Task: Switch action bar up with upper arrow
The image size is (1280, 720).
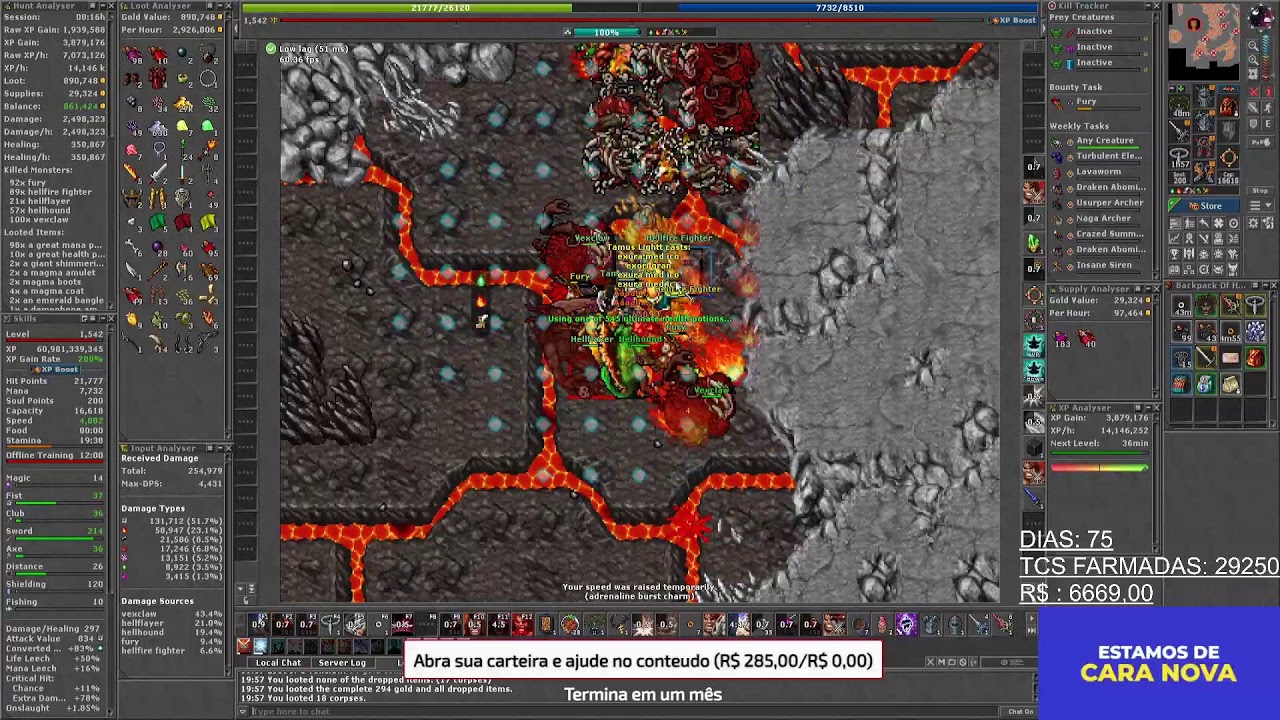Action: [x=1032, y=618]
